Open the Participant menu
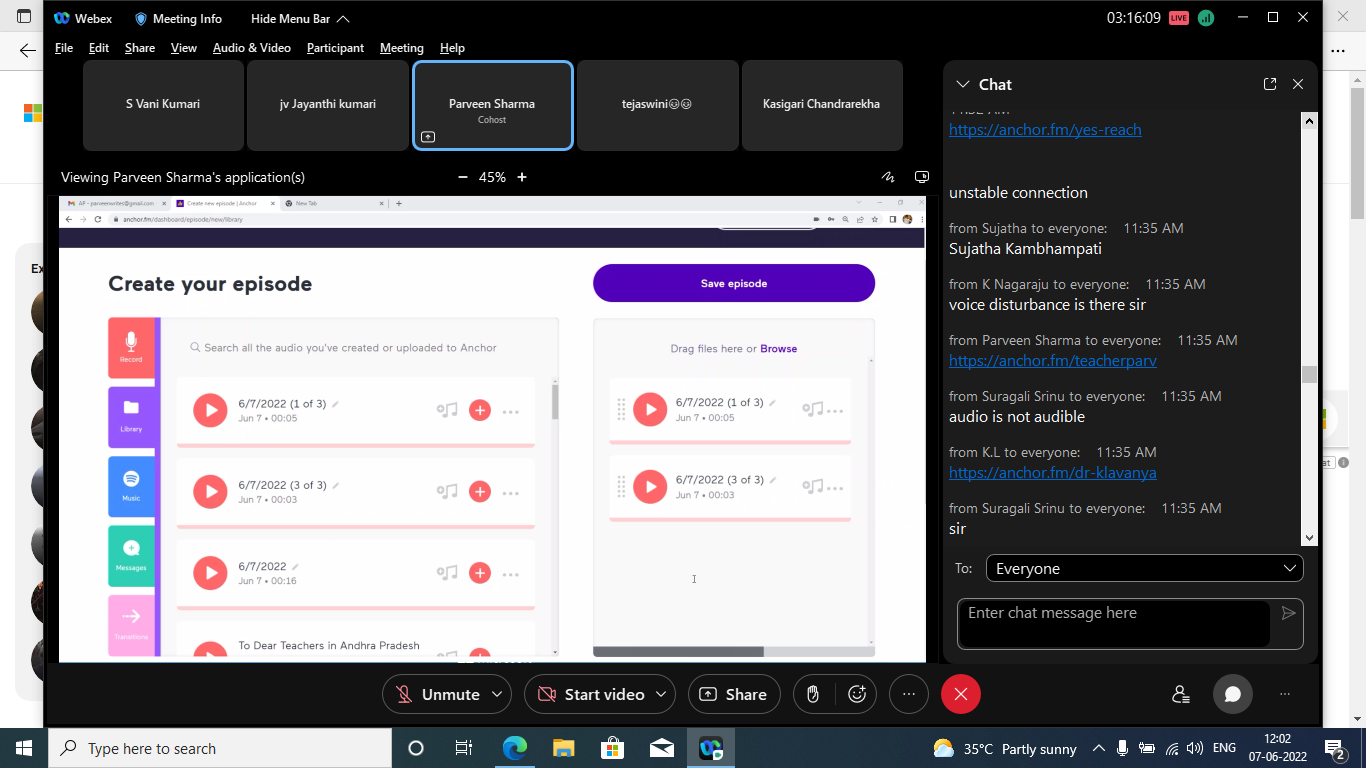This screenshot has height=768, width=1366. click(336, 48)
